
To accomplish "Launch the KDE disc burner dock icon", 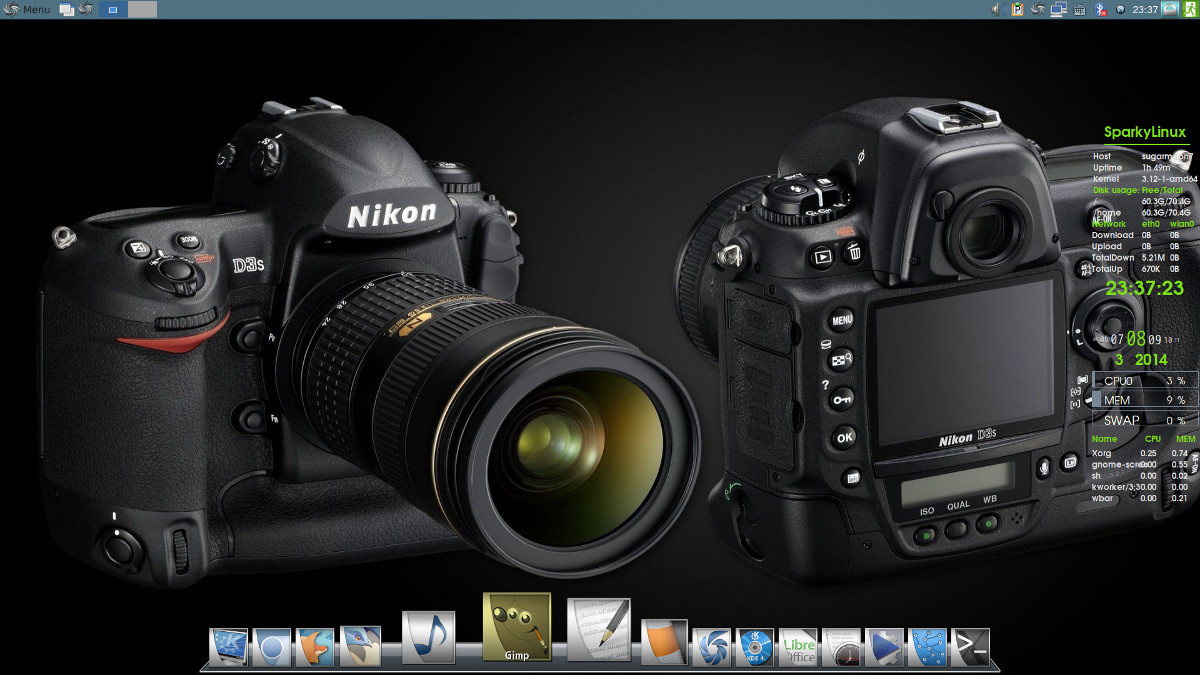I will tap(754, 646).
